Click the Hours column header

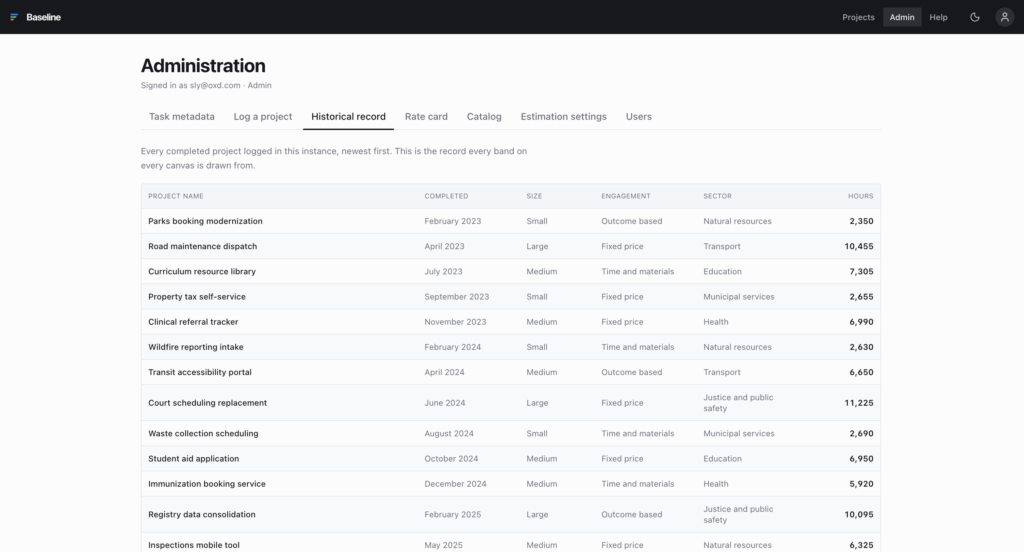860,196
